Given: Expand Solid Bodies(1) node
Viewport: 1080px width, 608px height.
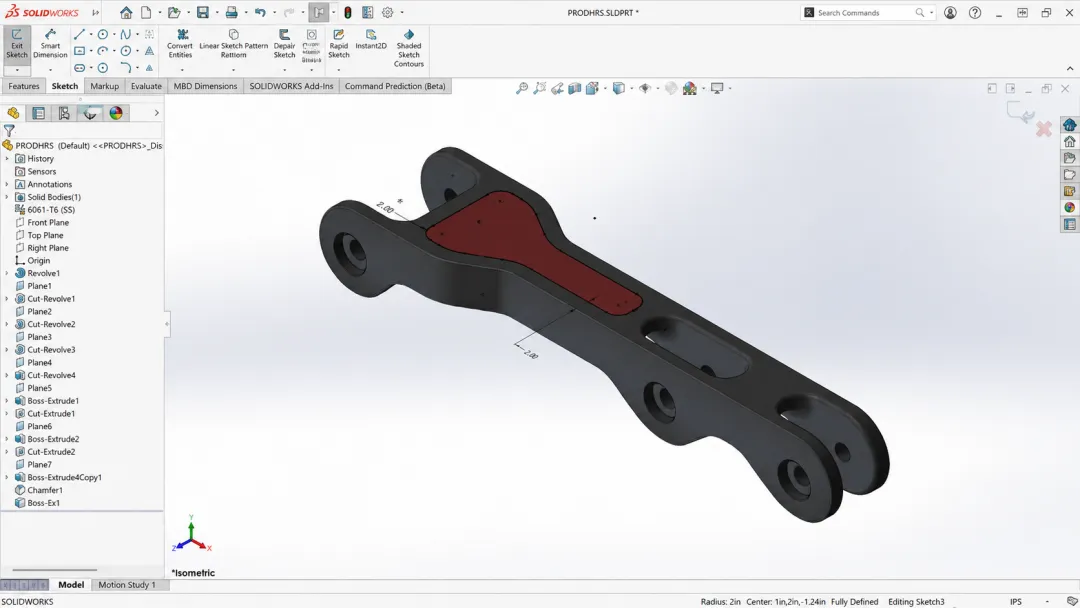Looking at the screenshot, I should tap(7, 197).
